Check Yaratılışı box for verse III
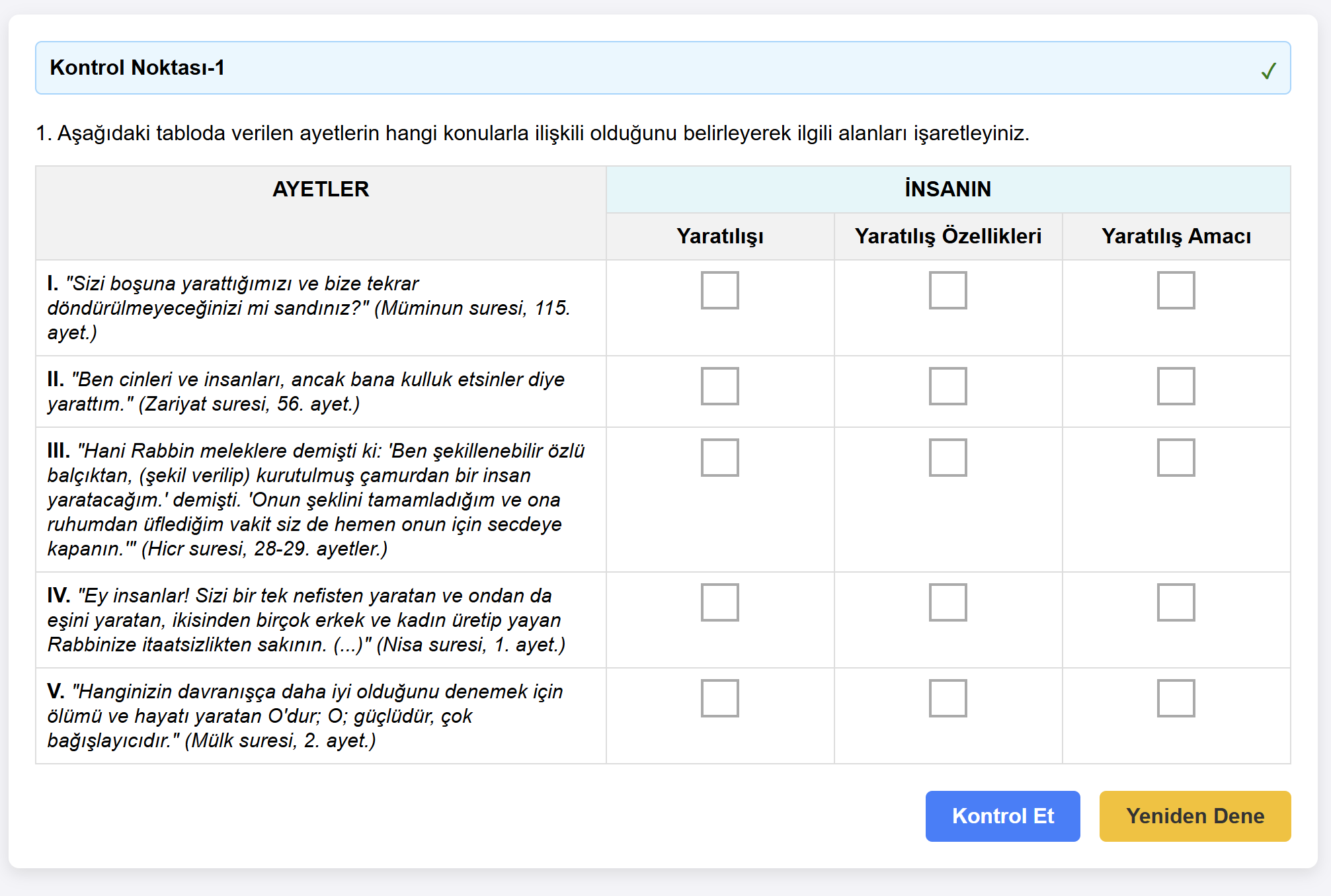Image resolution: width=1331 pixels, height=896 pixels. [x=719, y=457]
